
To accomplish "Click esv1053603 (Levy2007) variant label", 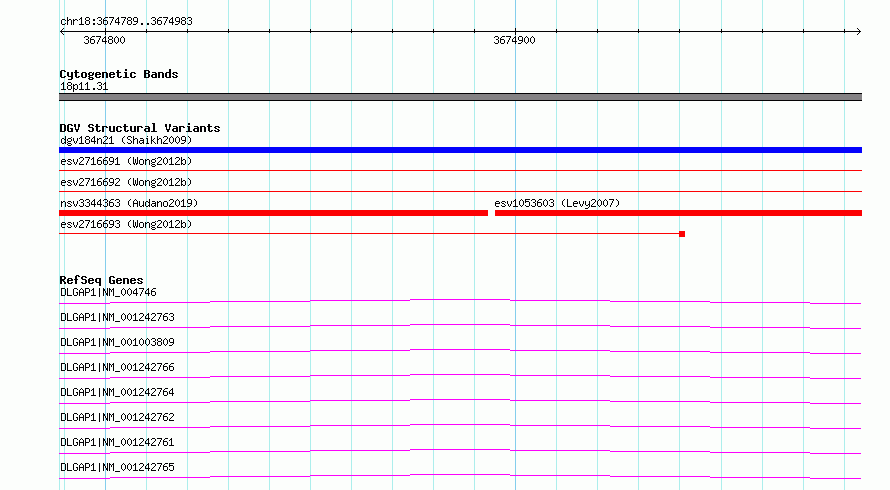I will pyautogui.click(x=557, y=203).
